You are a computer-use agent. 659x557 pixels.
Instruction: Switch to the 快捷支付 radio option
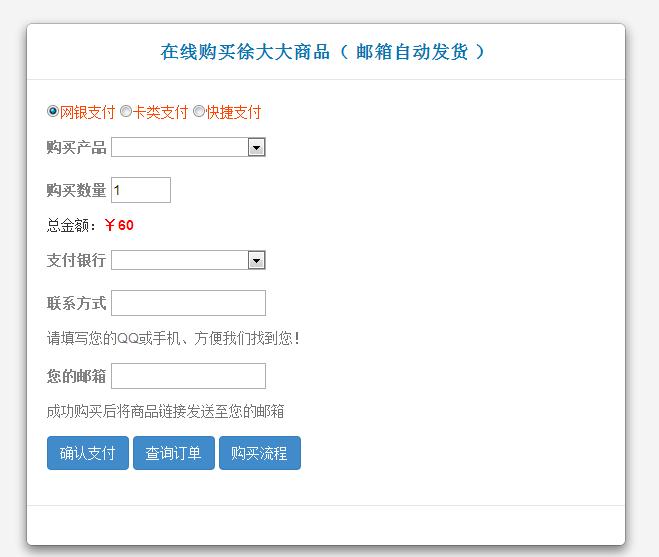(x=199, y=112)
